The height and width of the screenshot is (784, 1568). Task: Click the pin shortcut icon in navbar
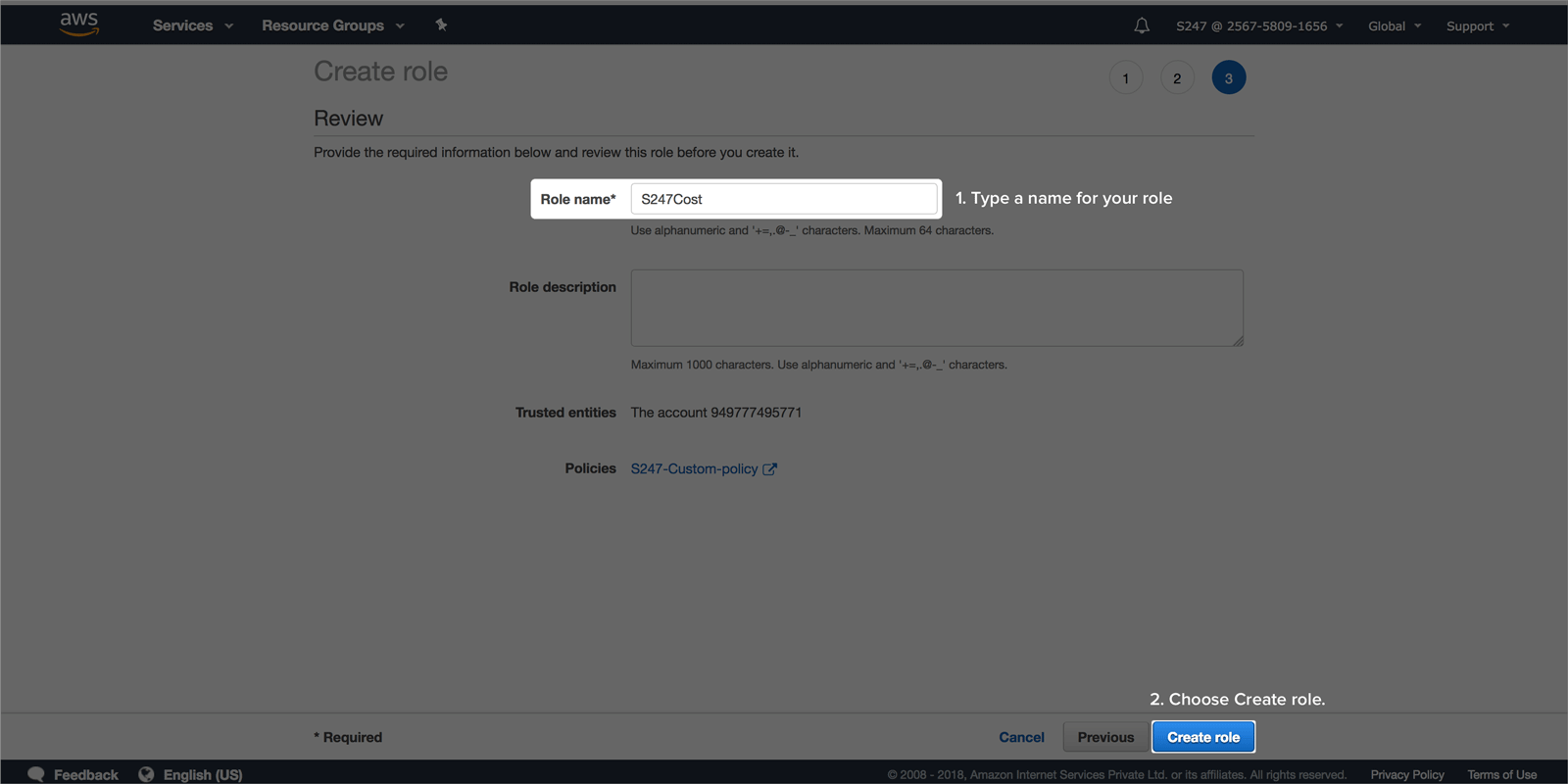pos(441,25)
